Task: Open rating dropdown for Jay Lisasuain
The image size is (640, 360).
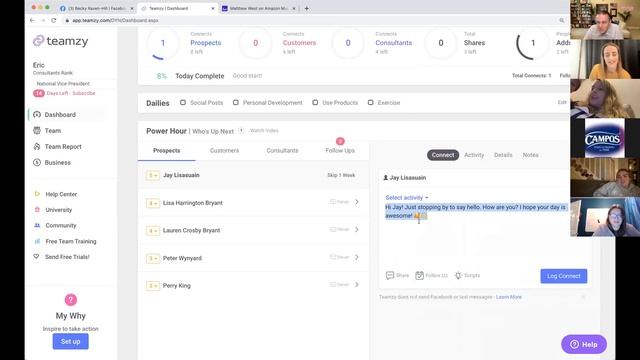Action: point(153,176)
